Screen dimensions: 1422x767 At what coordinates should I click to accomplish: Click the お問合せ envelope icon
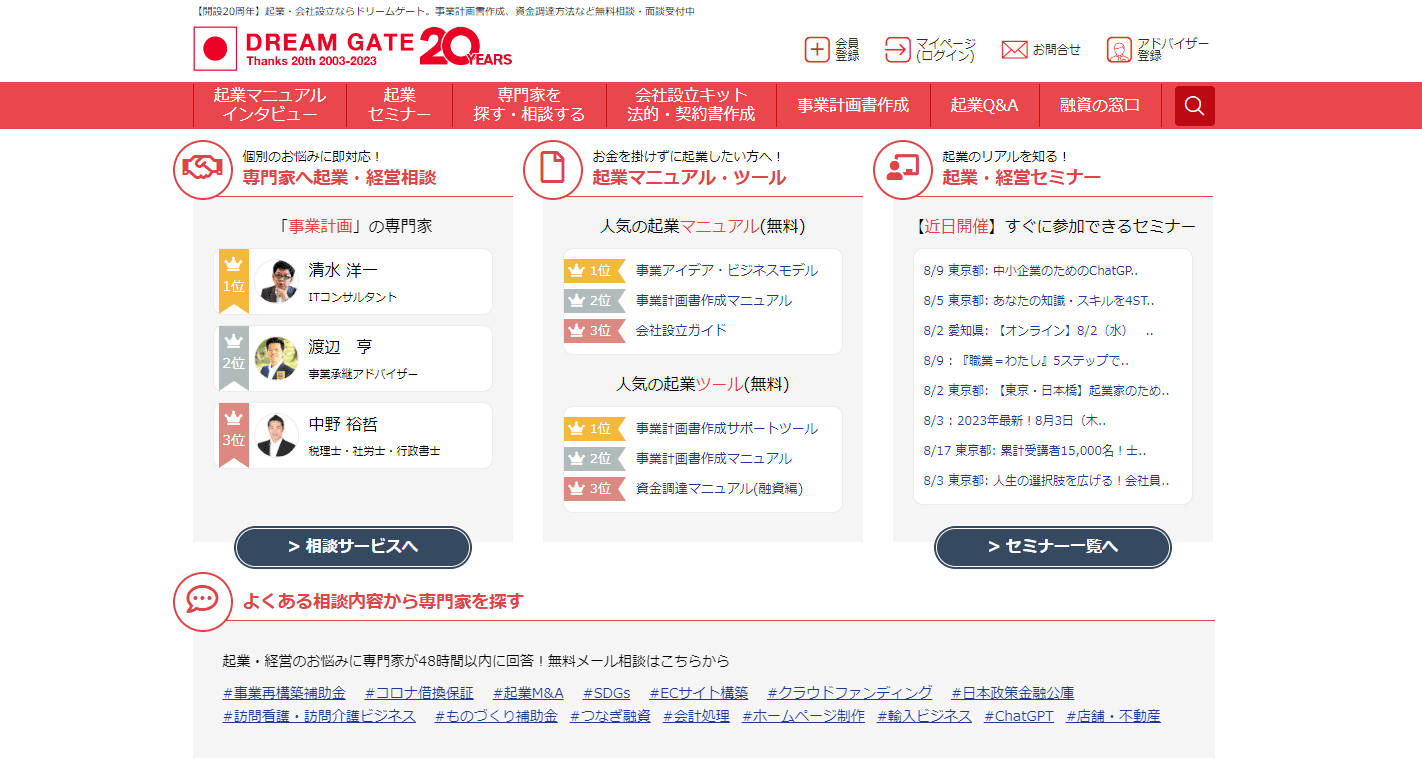[x=1014, y=50]
